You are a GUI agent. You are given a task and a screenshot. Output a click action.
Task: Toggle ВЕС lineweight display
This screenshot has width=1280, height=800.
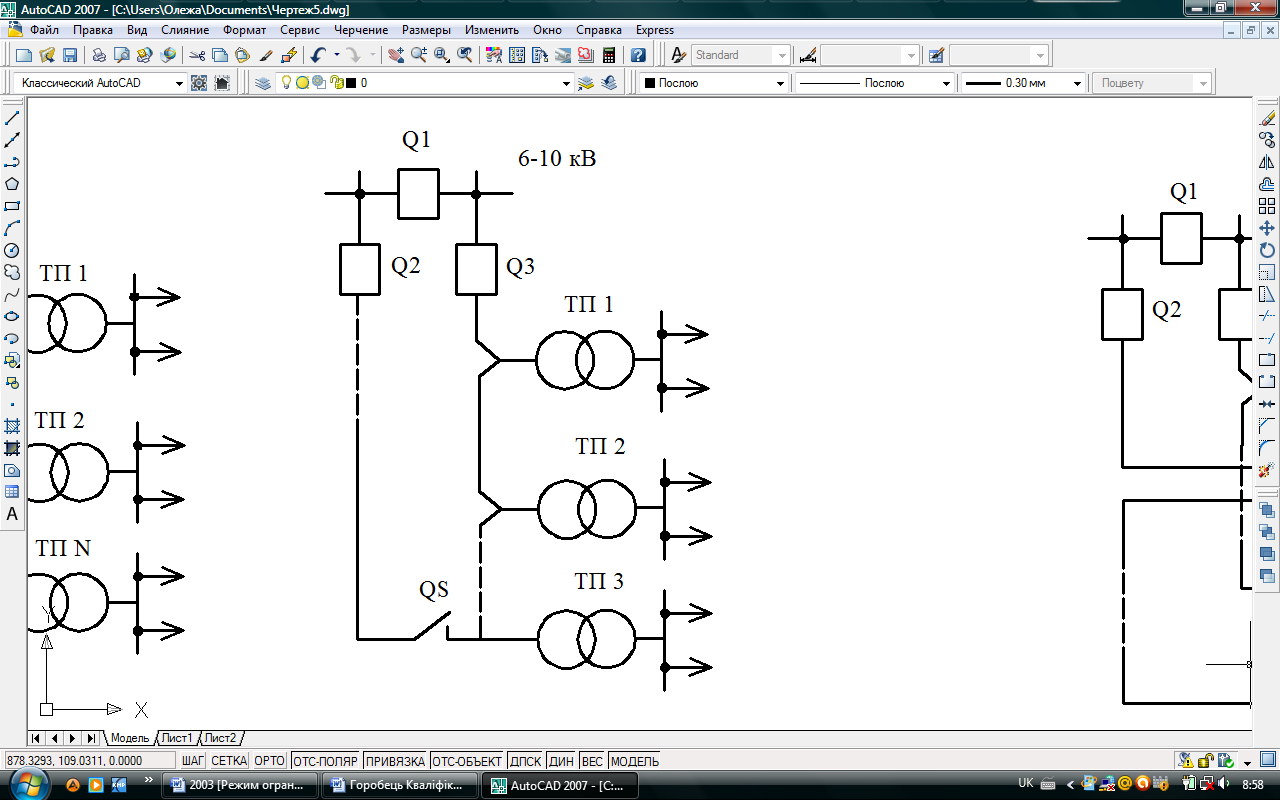[592, 761]
